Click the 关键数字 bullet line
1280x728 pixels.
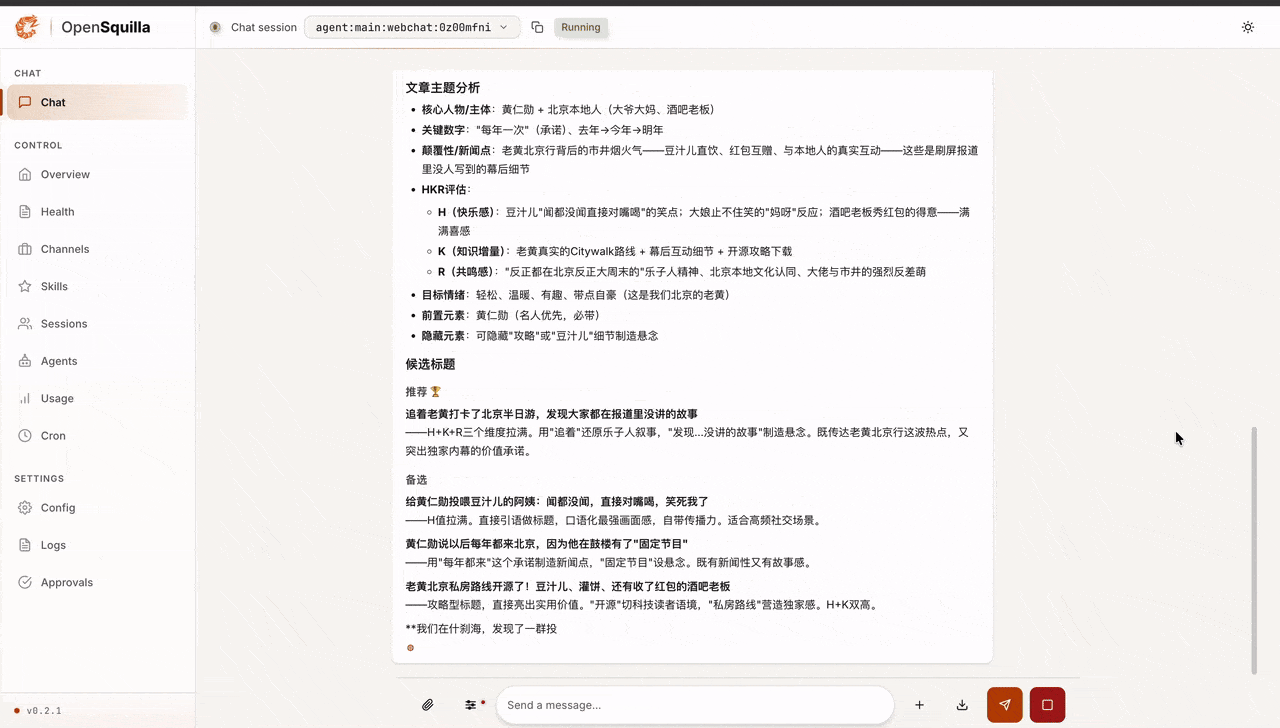pyautogui.click(x=542, y=130)
